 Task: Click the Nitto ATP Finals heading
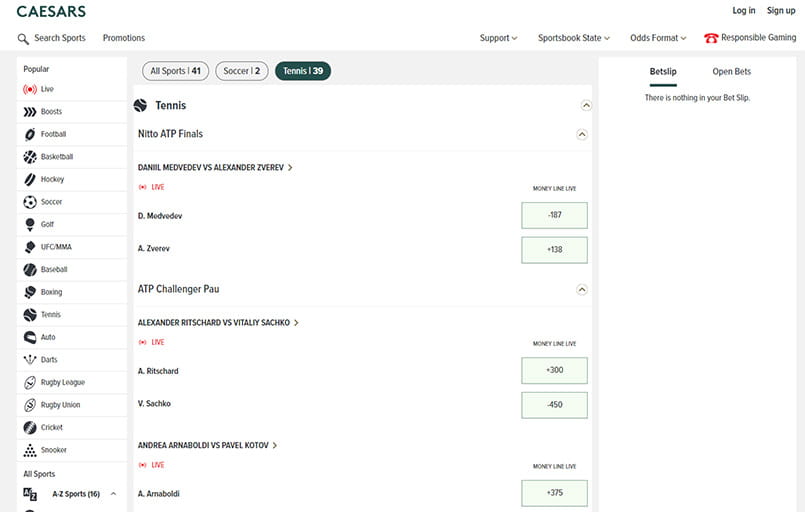pos(170,134)
